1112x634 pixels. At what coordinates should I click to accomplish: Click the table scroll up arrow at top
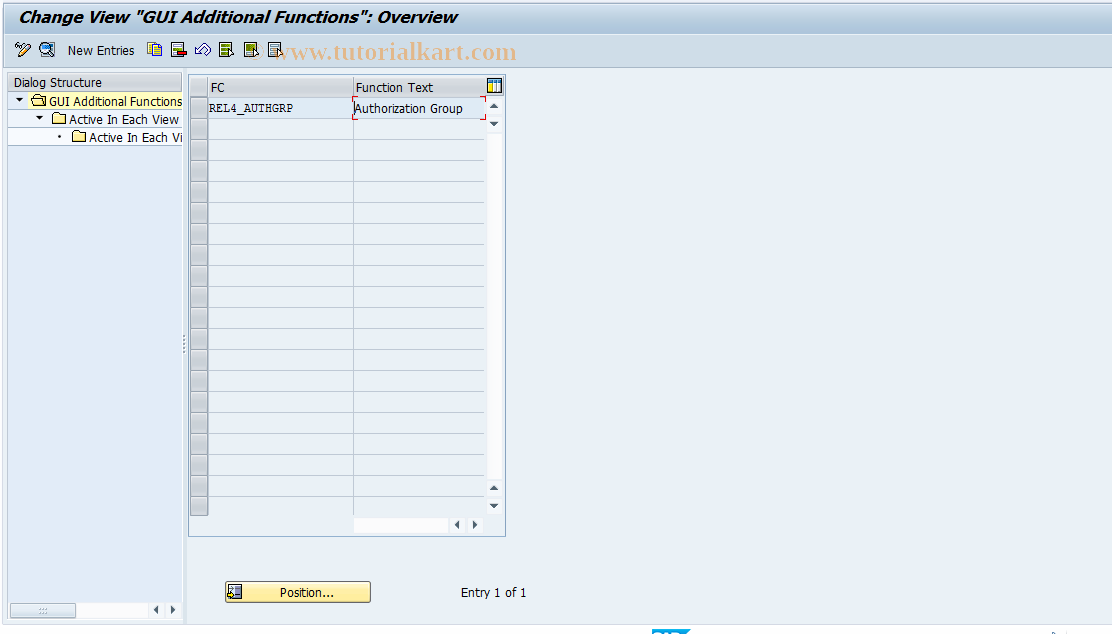(x=494, y=106)
